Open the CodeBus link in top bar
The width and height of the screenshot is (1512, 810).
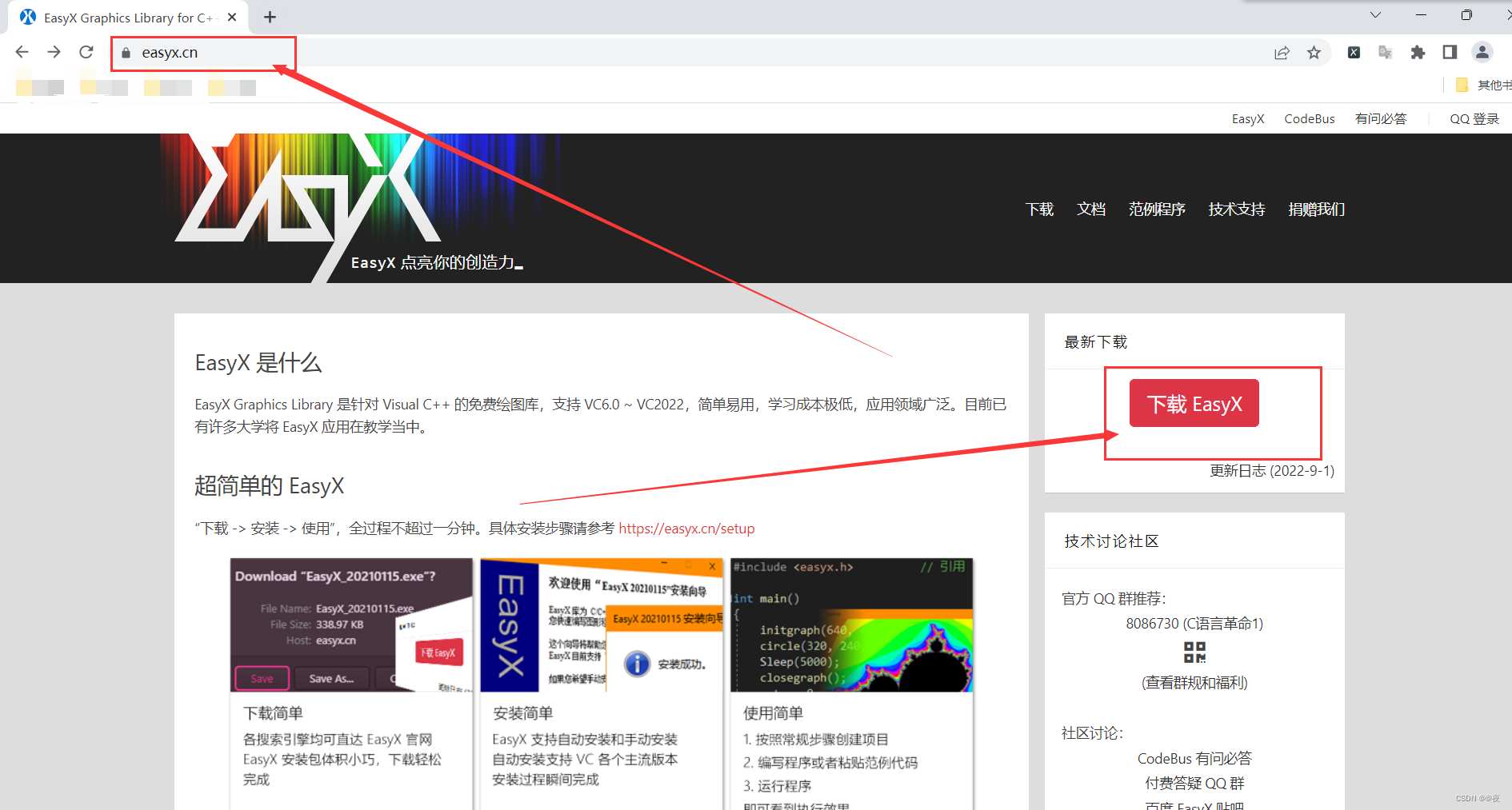[x=1310, y=119]
